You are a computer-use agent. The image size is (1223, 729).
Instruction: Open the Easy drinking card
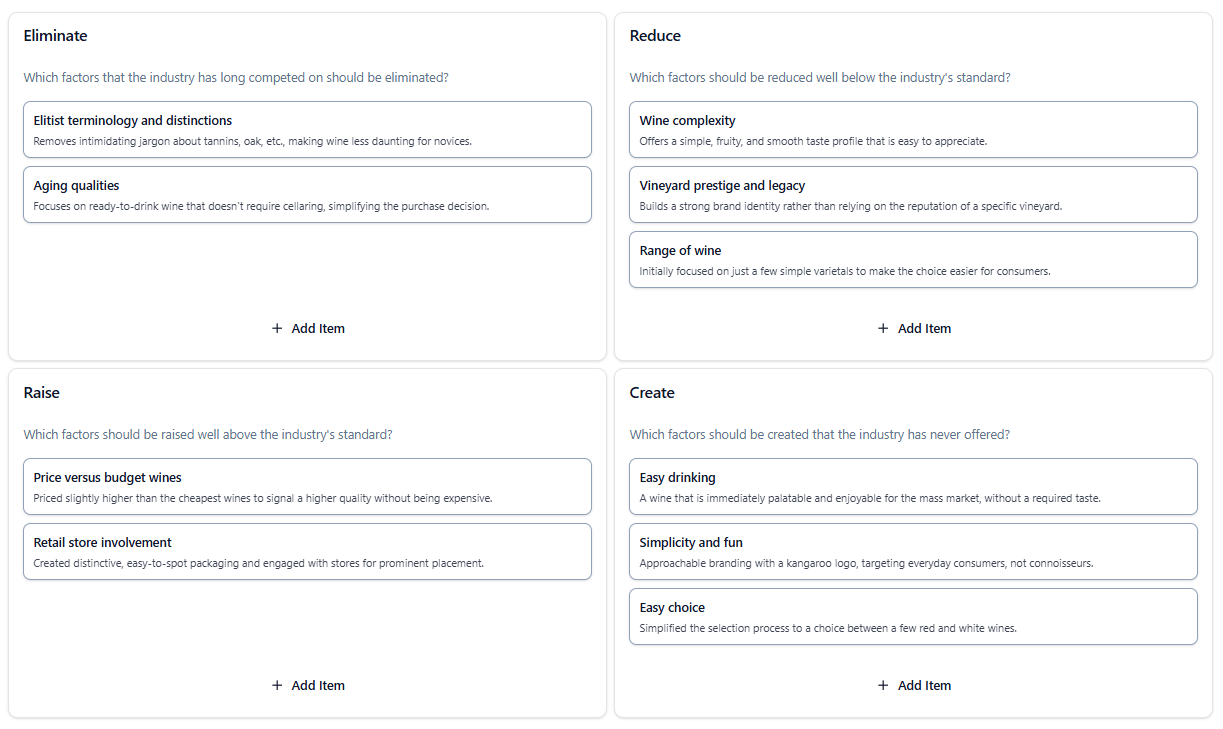tap(913, 486)
